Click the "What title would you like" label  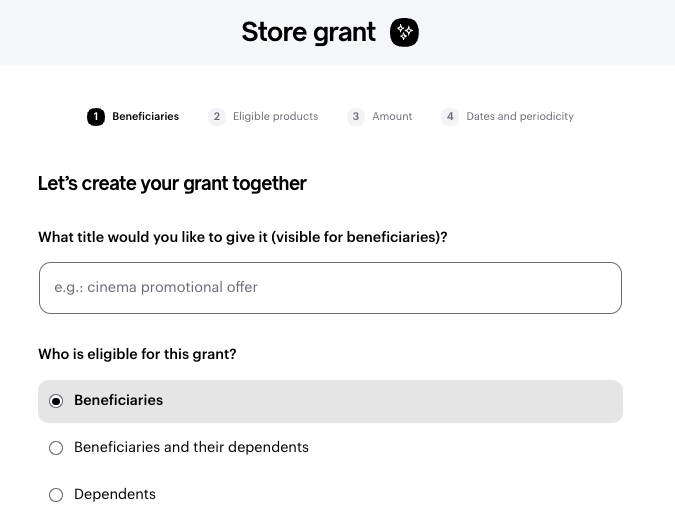click(242, 237)
